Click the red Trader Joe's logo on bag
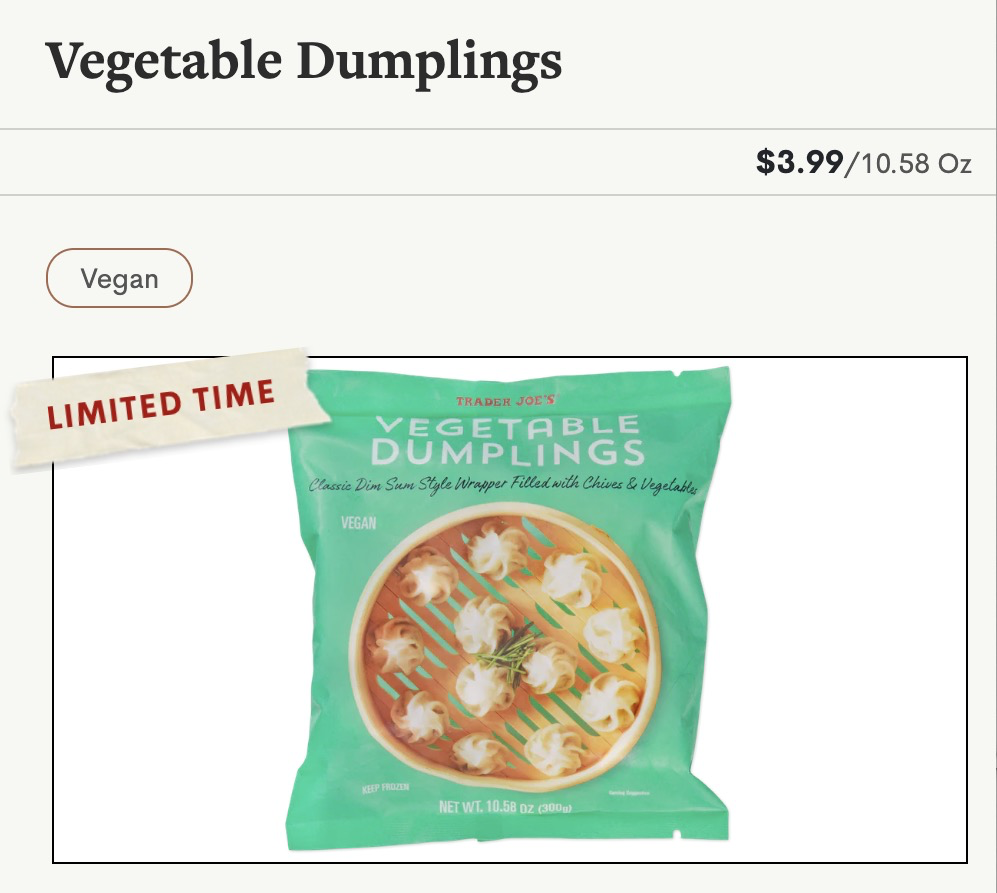The width and height of the screenshot is (997, 893). 505,401
